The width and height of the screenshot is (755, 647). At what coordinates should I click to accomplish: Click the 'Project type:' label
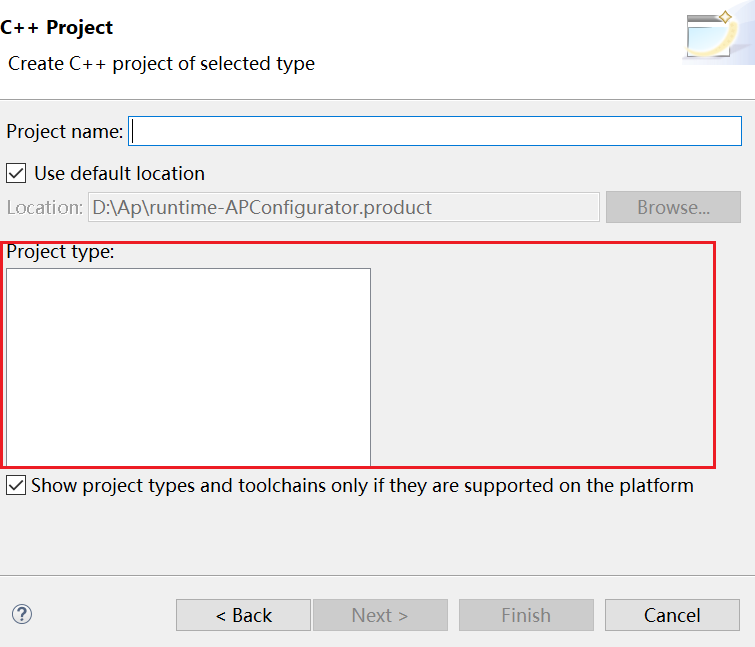[60, 251]
